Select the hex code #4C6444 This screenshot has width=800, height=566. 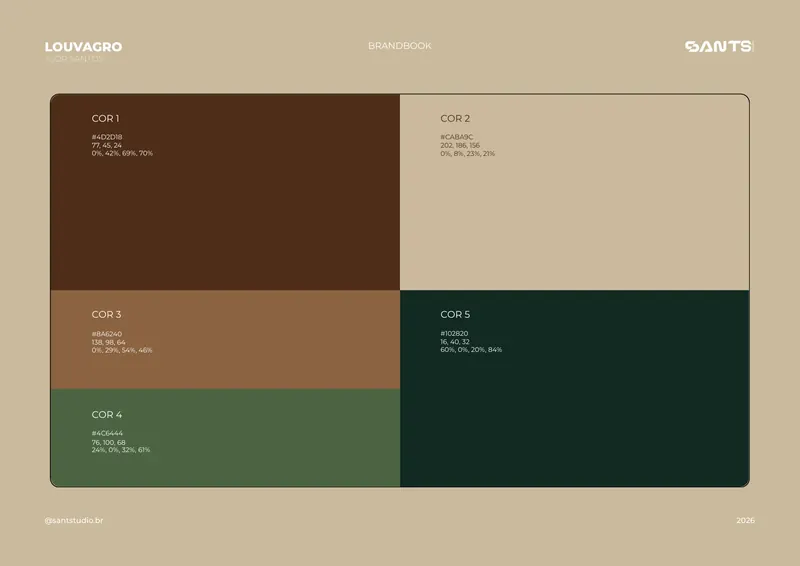(x=107, y=433)
